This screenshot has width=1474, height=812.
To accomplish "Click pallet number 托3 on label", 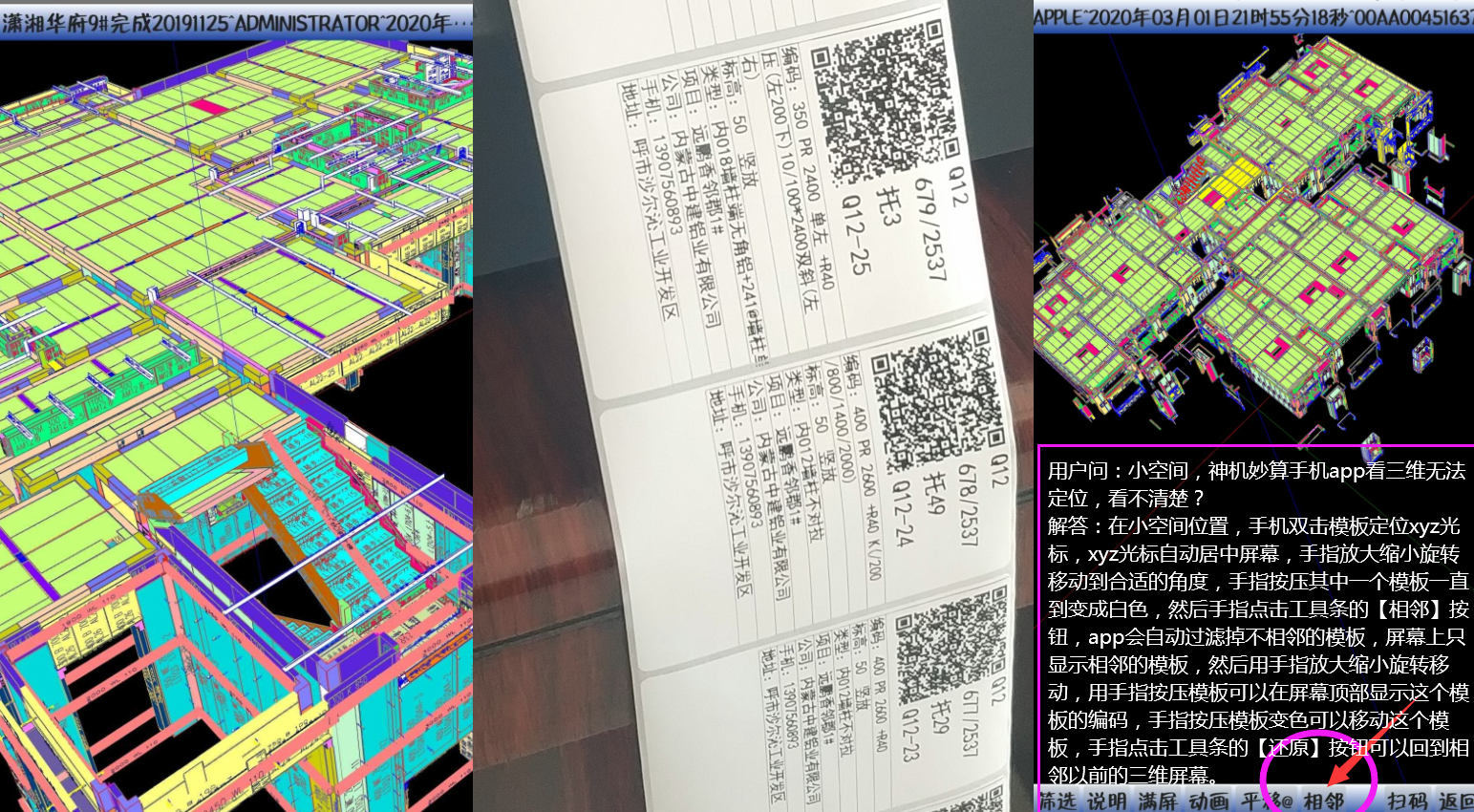I will (x=888, y=207).
